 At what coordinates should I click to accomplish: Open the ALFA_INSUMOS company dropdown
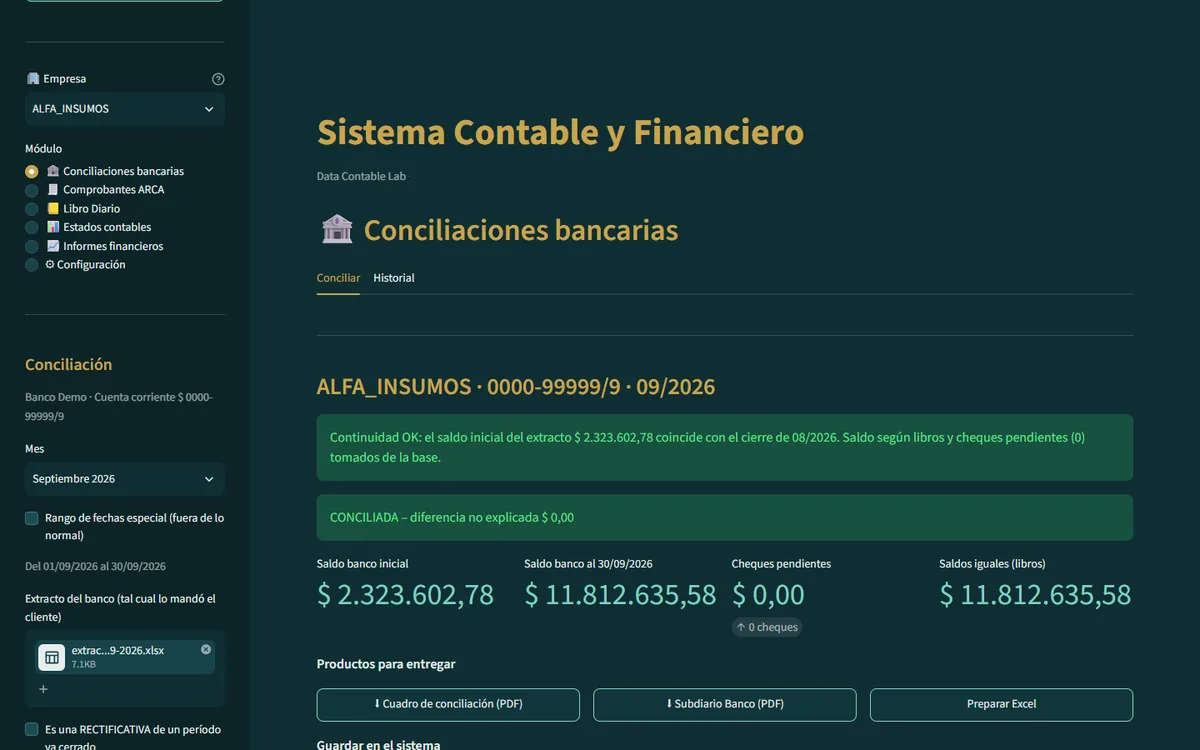pos(125,109)
